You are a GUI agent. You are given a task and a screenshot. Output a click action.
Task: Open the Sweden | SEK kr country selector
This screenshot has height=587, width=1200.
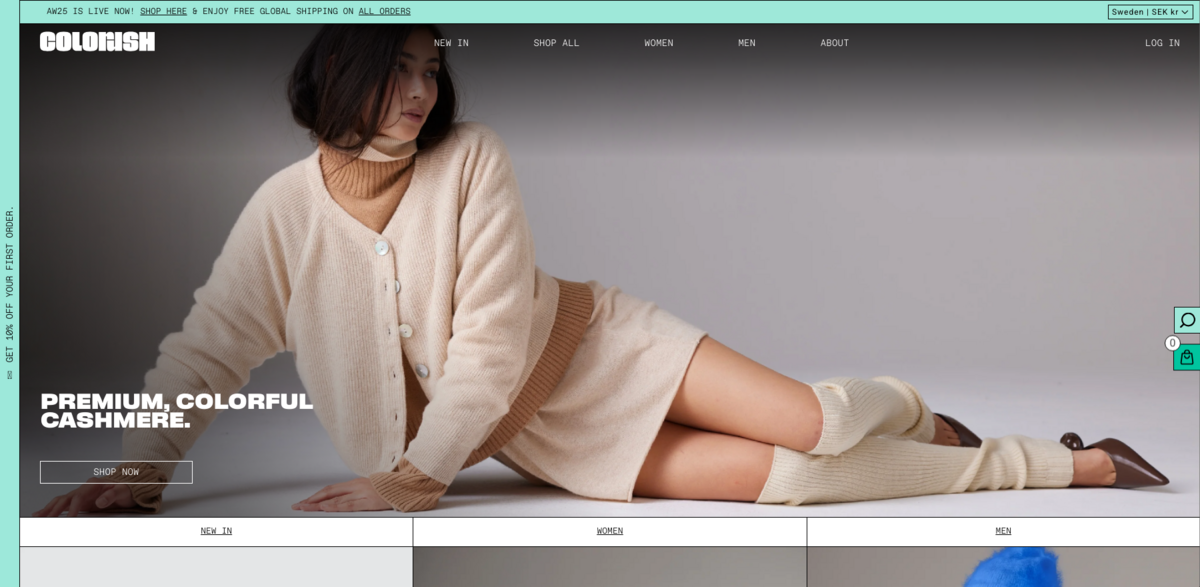pyautogui.click(x=1151, y=11)
